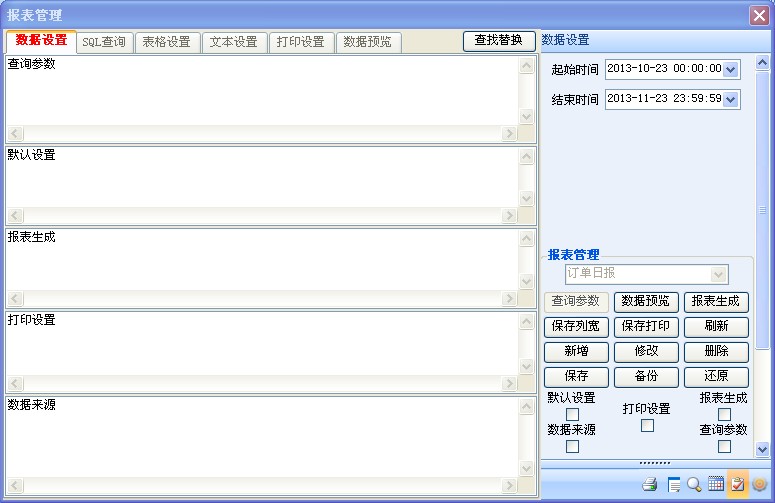Click the 修改 button
Image resolution: width=775 pixels, height=503 pixels.
point(646,352)
